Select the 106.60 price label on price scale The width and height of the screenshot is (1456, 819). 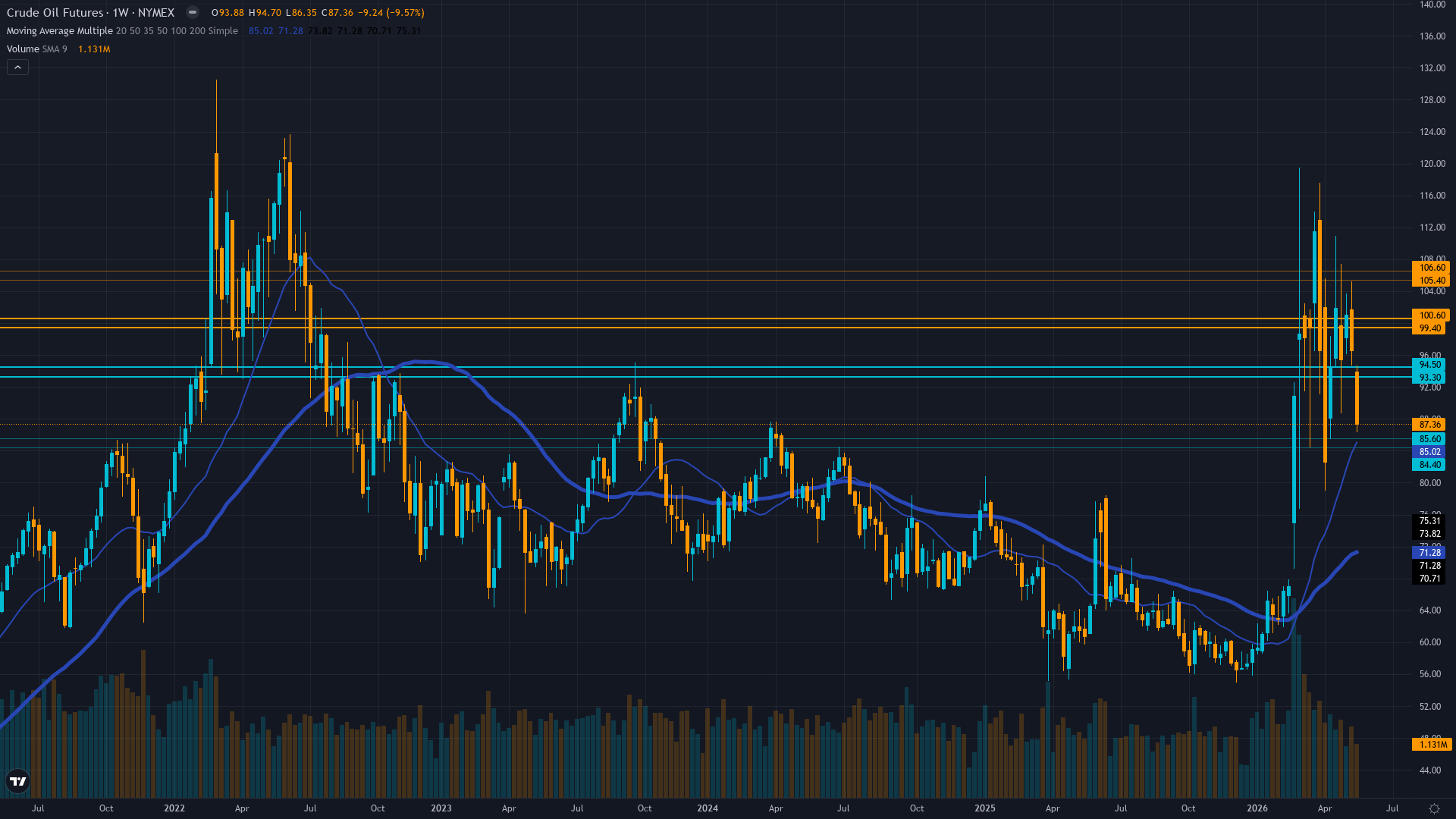click(x=1431, y=268)
